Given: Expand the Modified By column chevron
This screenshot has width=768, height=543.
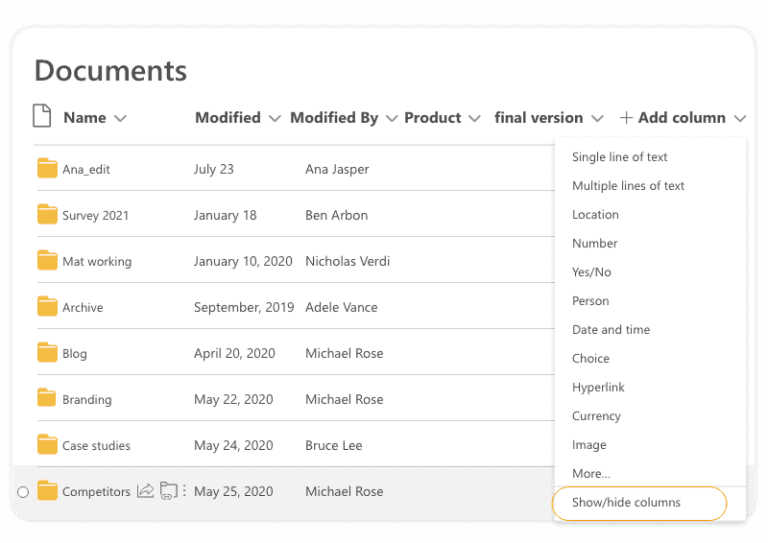Looking at the screenshot, I should click(x=391, y=118).
